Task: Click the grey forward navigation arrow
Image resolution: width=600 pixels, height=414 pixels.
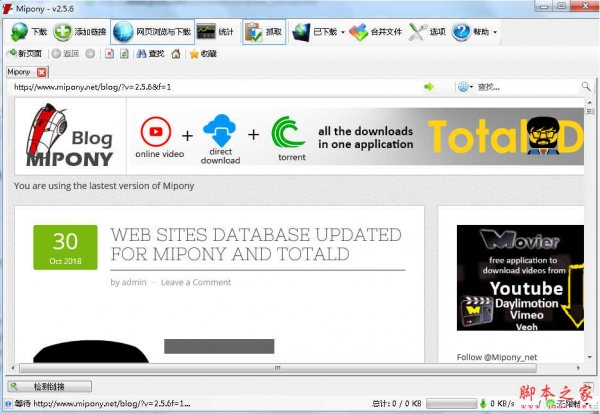Action: (x=90, y=54)
